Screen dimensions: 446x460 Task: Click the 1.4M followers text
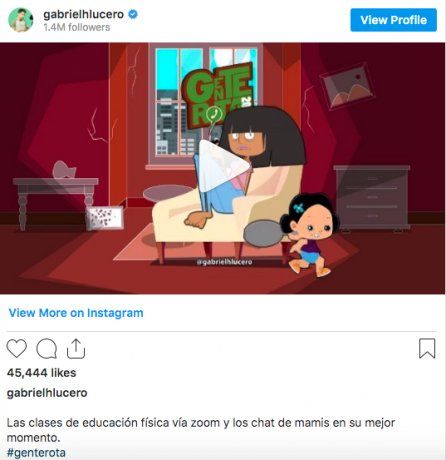pyautogui.click(x=77, y=27)
